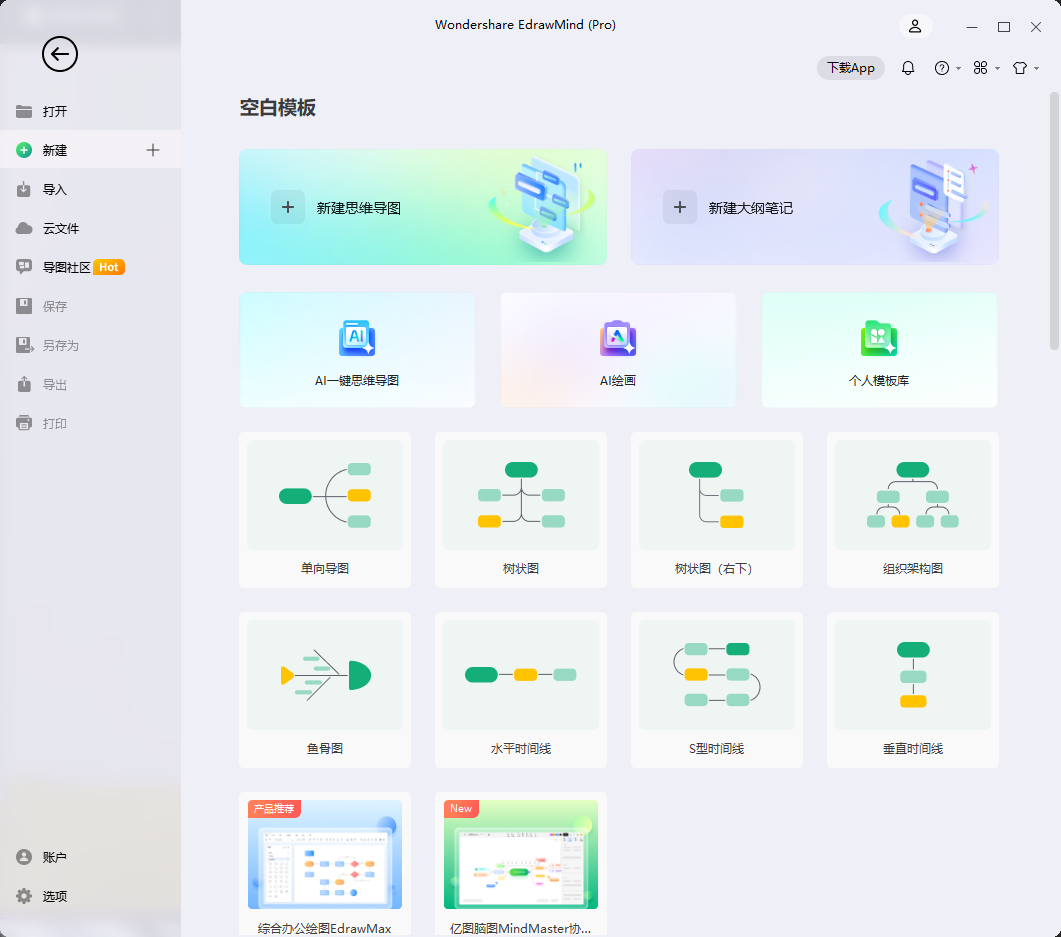Click plus icon on 新建思维导图 card
This screenshot has width=1061, height=937.
pyautogui.click(x=288, y=207)
